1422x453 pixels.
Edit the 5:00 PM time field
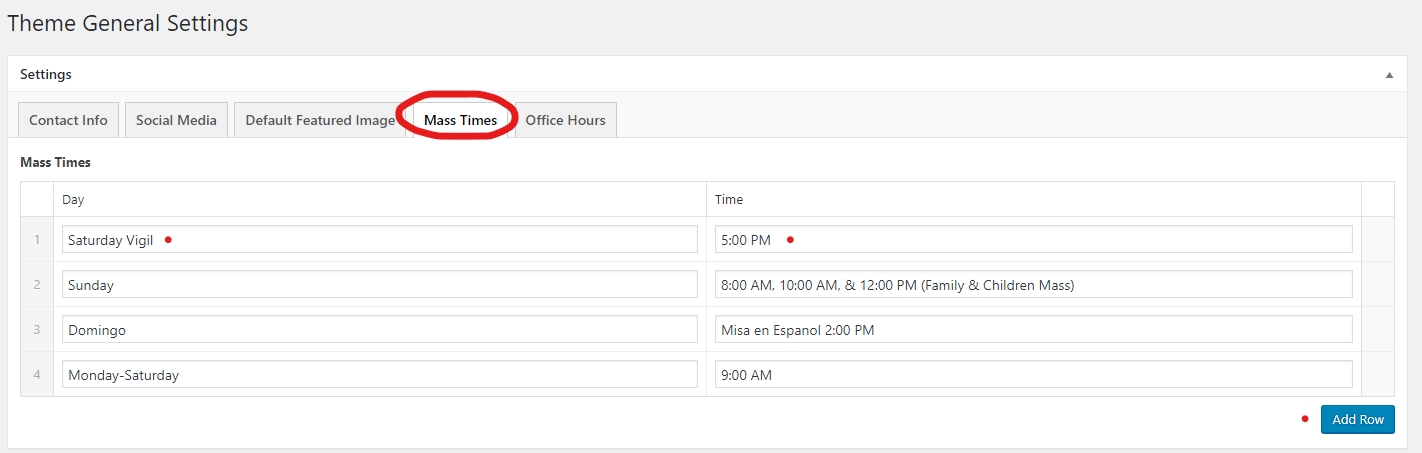pos(1033,240)
